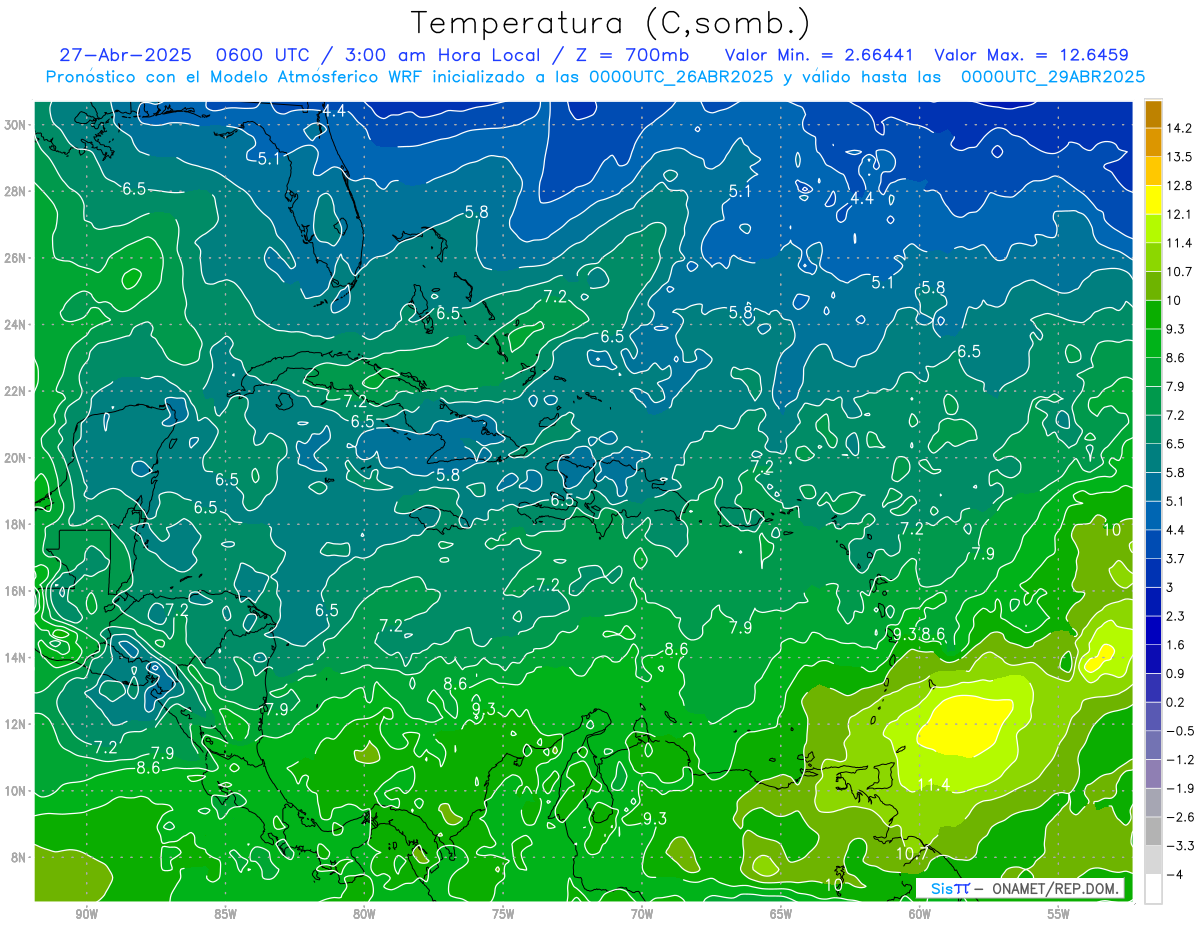Click the "Valor Max. = 12.6459" readout
Viewport: 1200px width, 927px height.
(x=1032, y=54)
